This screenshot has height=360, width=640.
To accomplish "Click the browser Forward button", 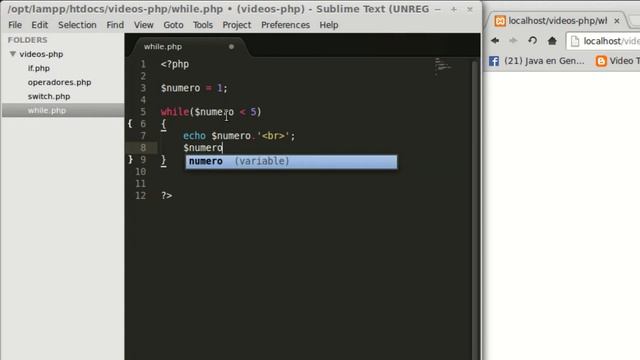I will 513,40.
